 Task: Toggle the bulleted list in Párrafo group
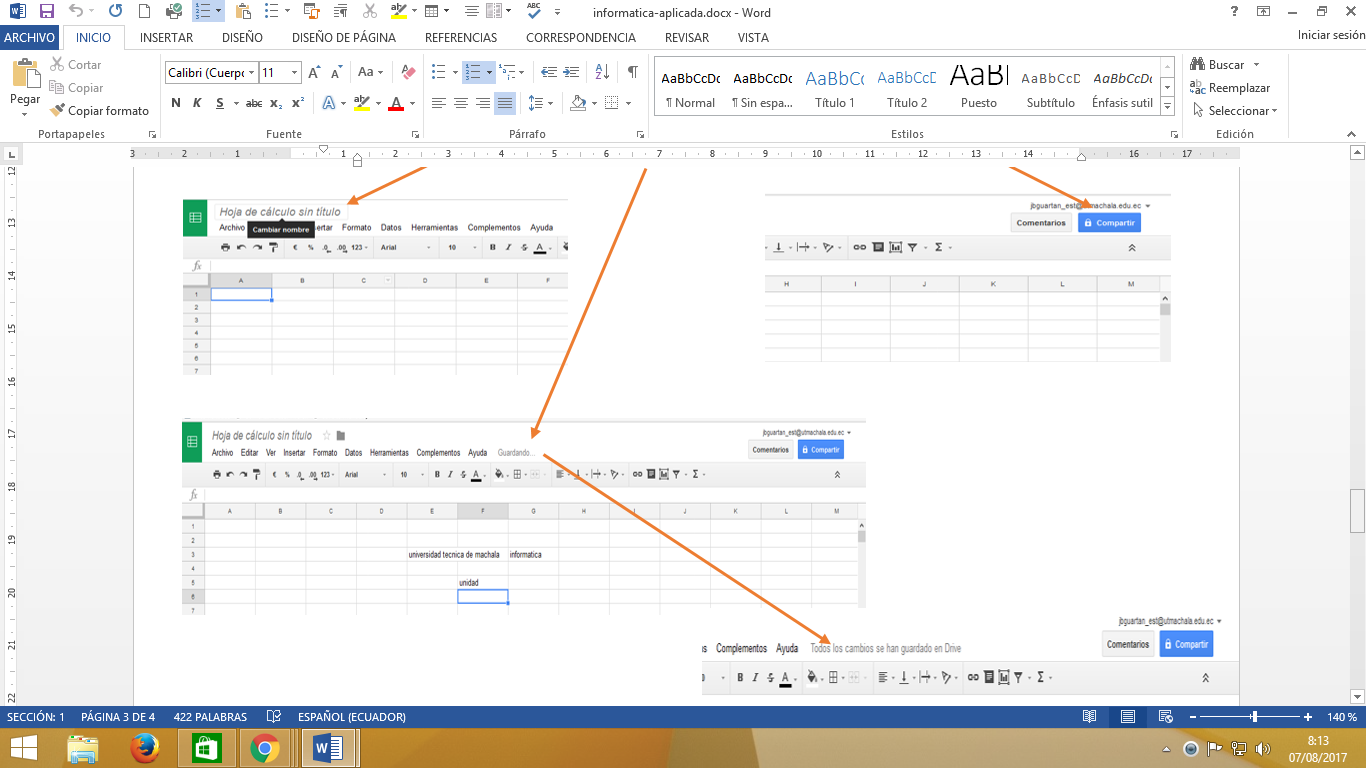tap(438, 72)
